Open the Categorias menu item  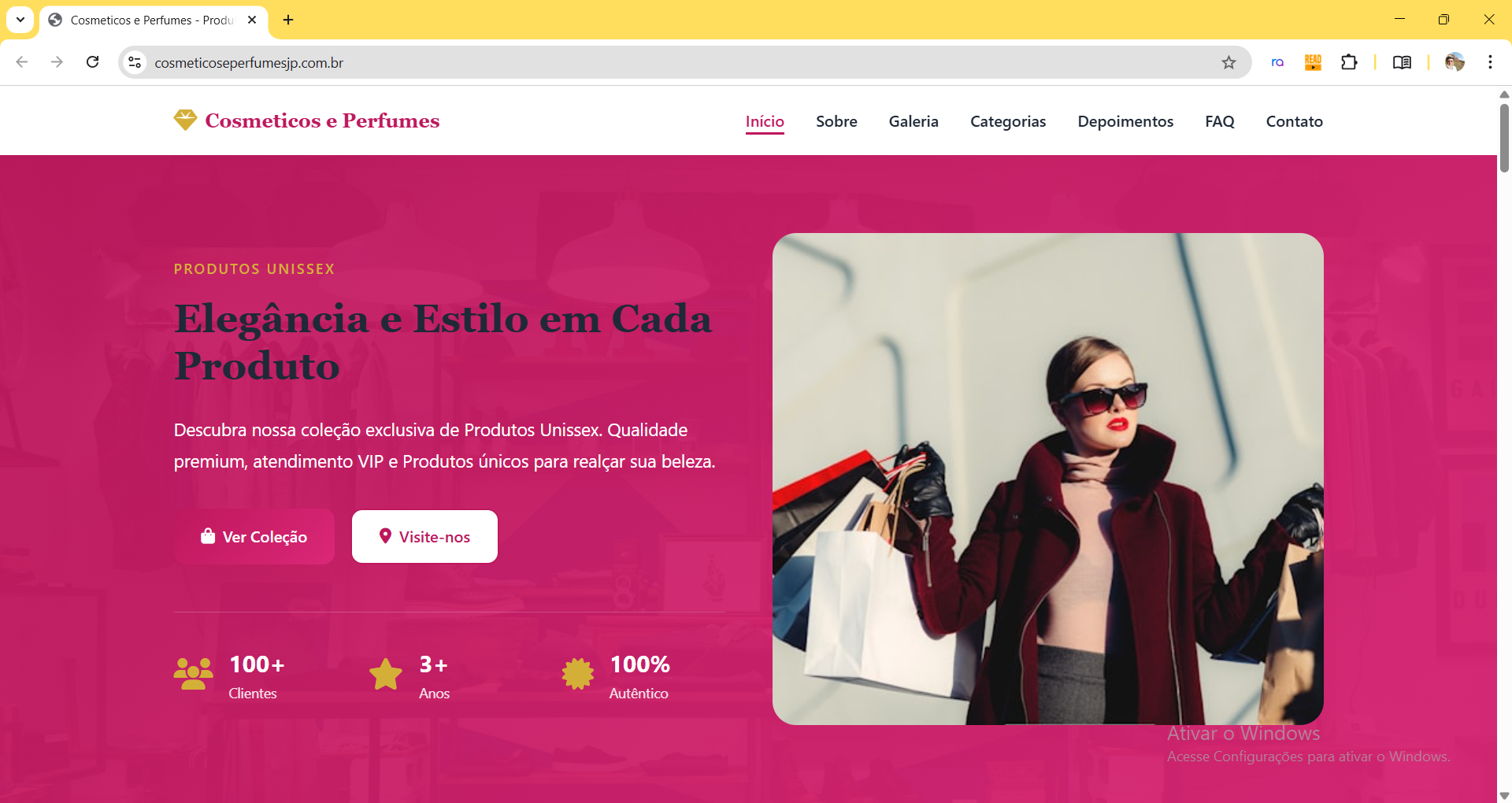[1008, 121]
